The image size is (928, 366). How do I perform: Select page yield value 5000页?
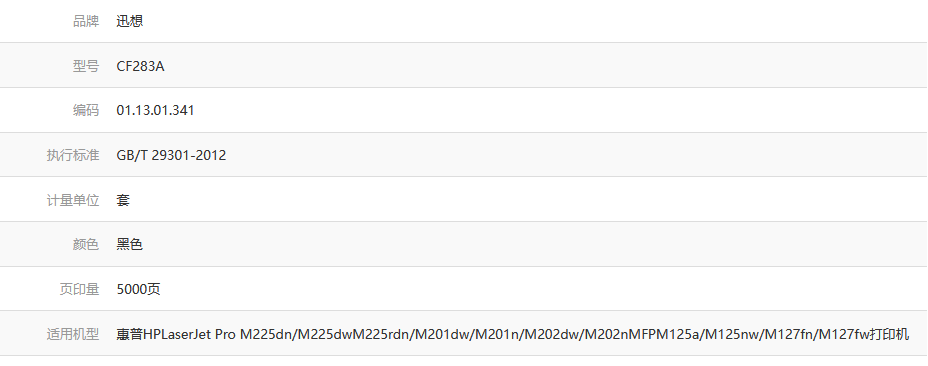pyautogui.click(x=138, y=289)
